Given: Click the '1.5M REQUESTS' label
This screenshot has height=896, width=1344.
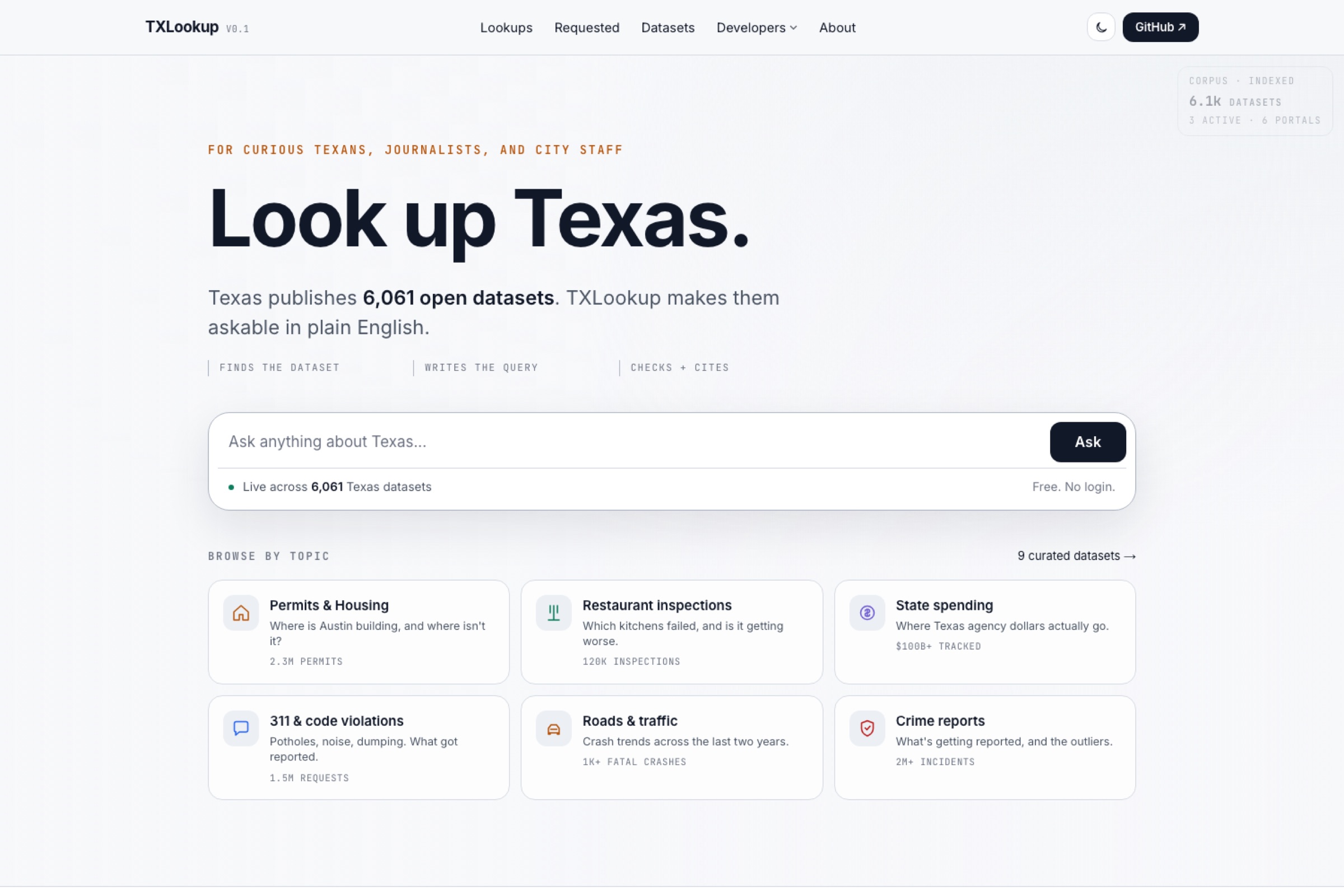Looking at the screenshot, I should [309, 778].
